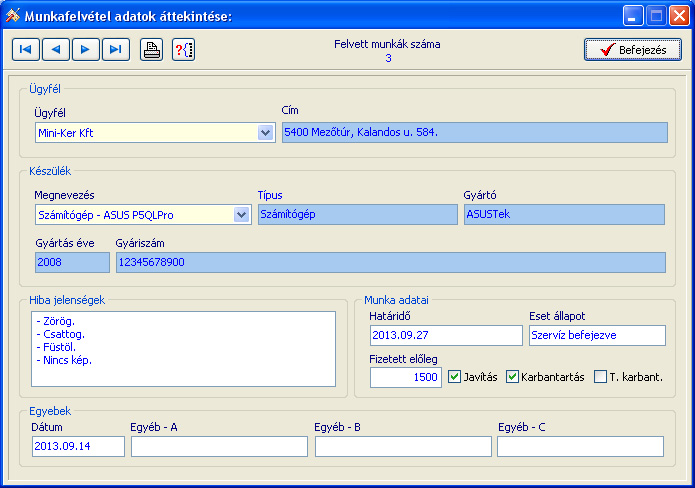This screenshot has width=695, height=488.
Task: Click the Gyártó field showing ASUSTek
Action: coord(564,215)
